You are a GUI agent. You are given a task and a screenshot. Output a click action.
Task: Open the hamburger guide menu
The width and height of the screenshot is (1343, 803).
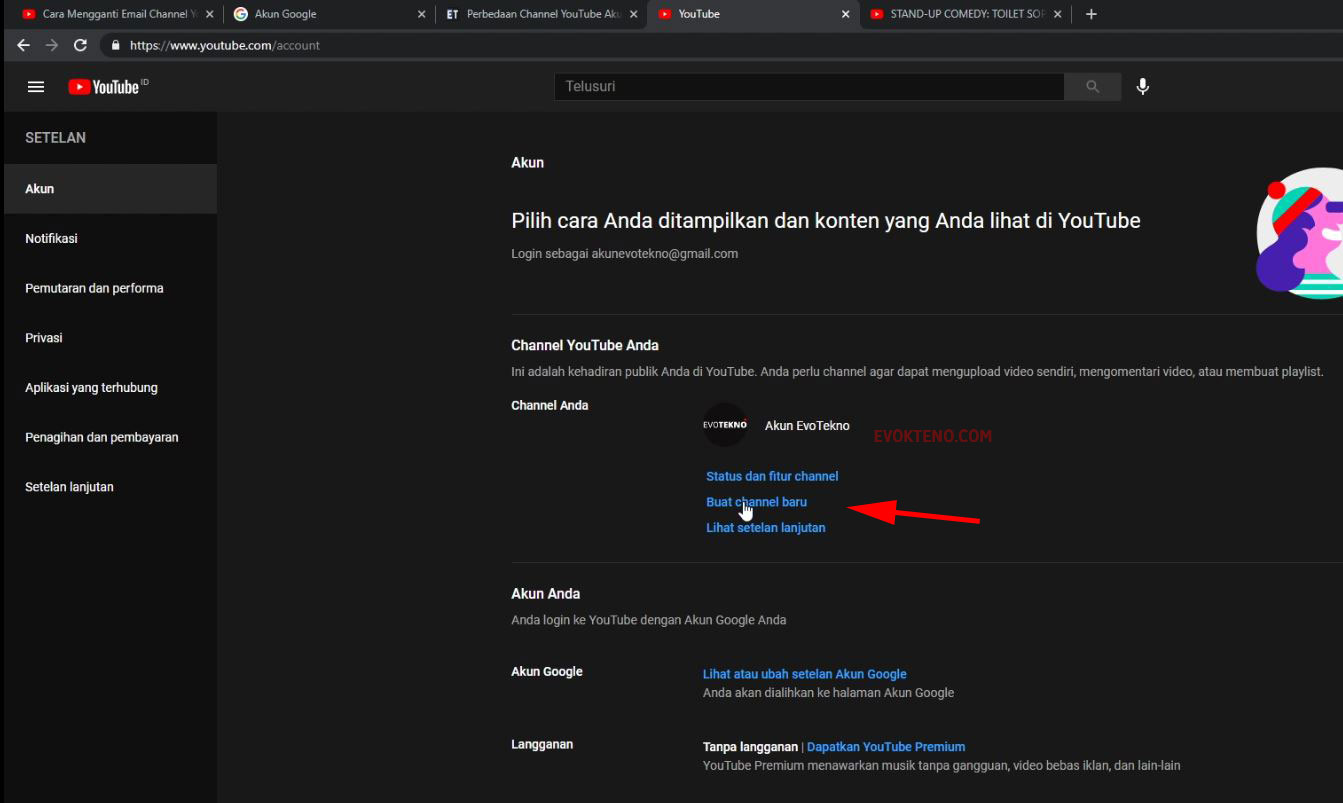36,87
